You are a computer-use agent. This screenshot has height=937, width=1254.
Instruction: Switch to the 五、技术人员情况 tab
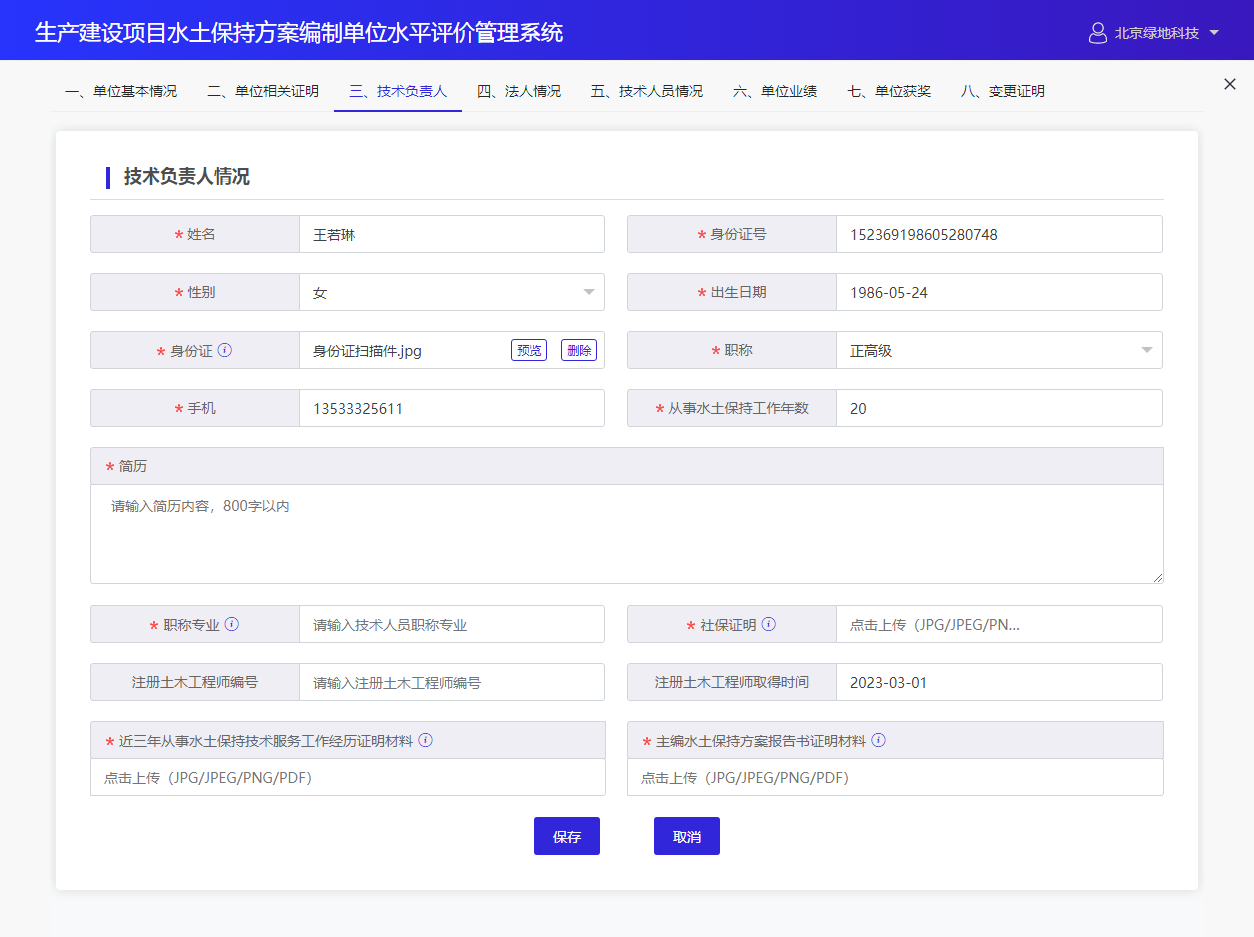(x=646, y=90)
